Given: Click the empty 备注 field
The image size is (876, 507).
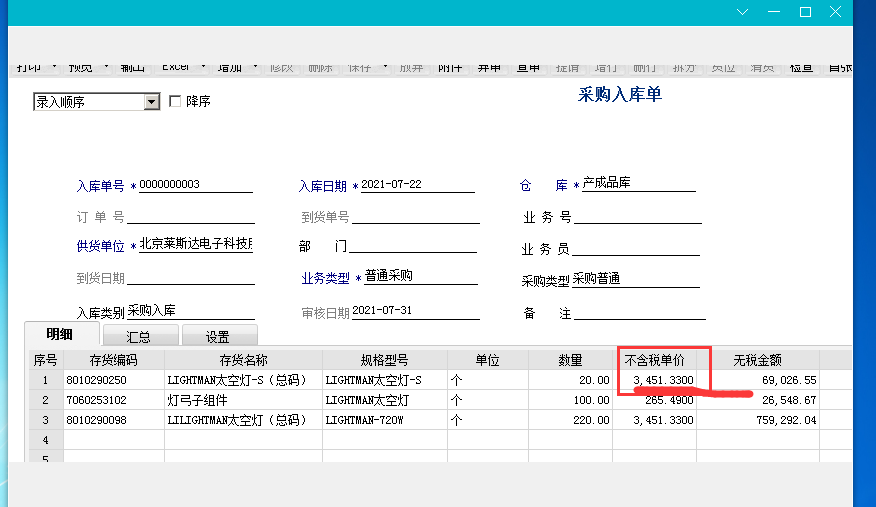Looking at the screenshot, I should point(640,313).
